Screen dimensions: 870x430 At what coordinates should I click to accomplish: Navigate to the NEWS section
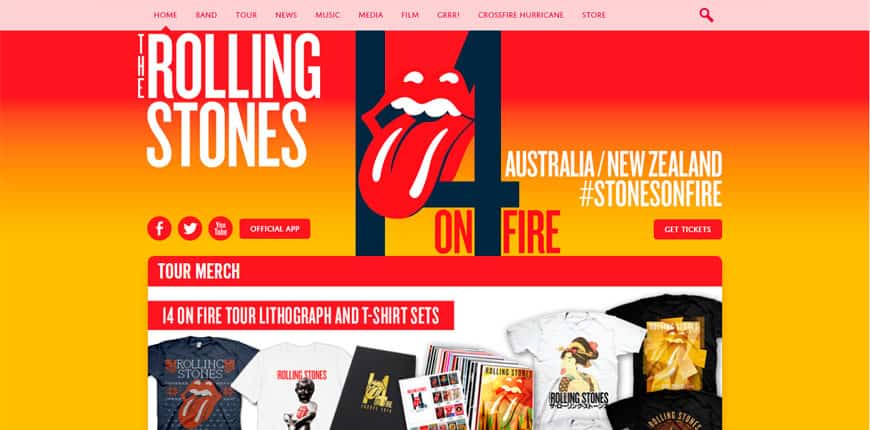286,15
